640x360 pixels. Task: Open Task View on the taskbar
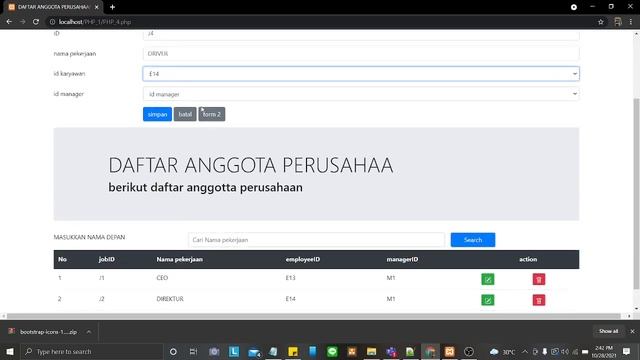pyautogui.click(x=193, y=351)
